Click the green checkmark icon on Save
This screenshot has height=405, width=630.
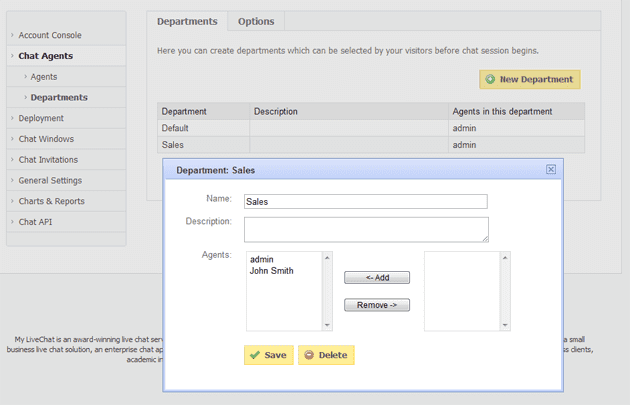click(255, 355)
